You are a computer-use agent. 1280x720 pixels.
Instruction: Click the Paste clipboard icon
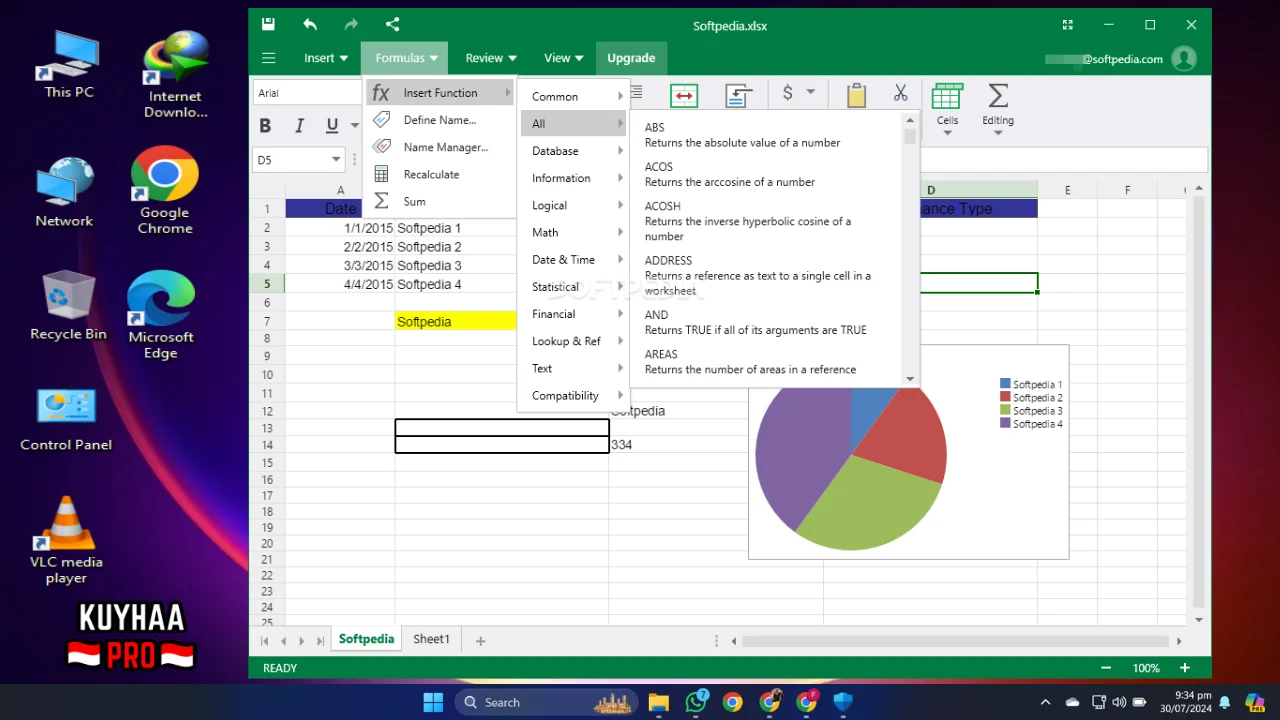856,95
